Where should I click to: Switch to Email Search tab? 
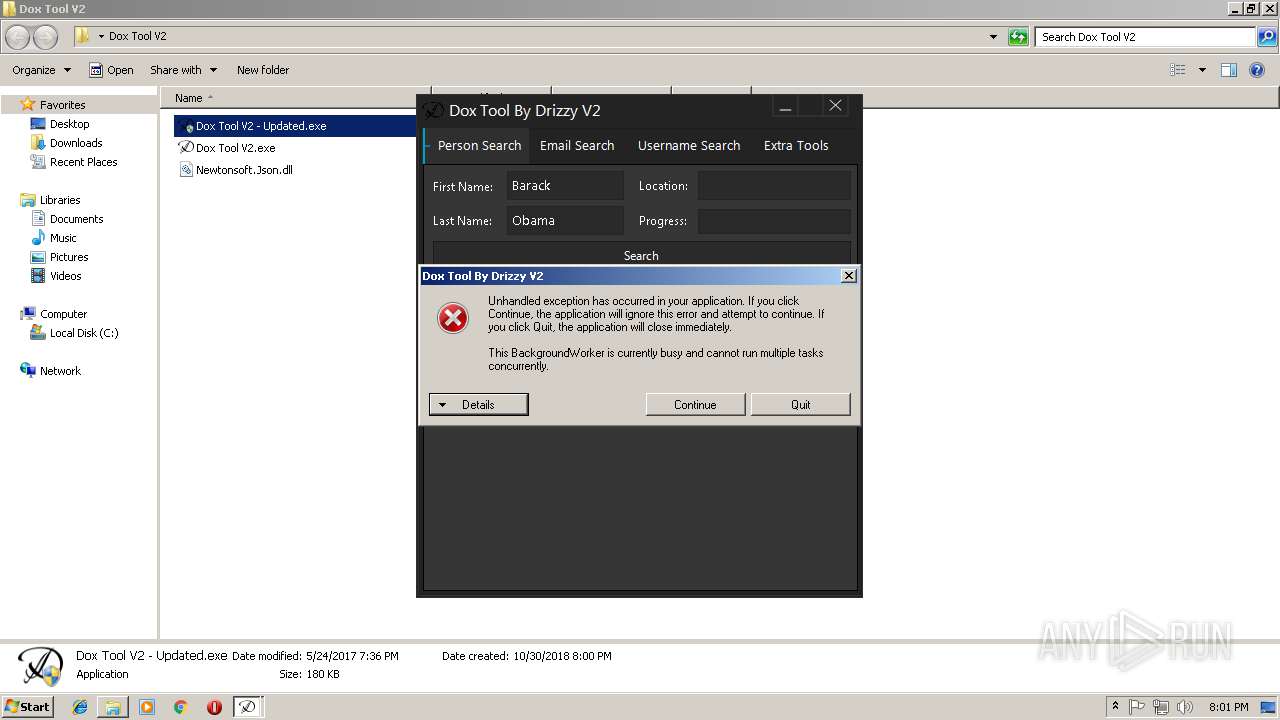tap(577, 145)
